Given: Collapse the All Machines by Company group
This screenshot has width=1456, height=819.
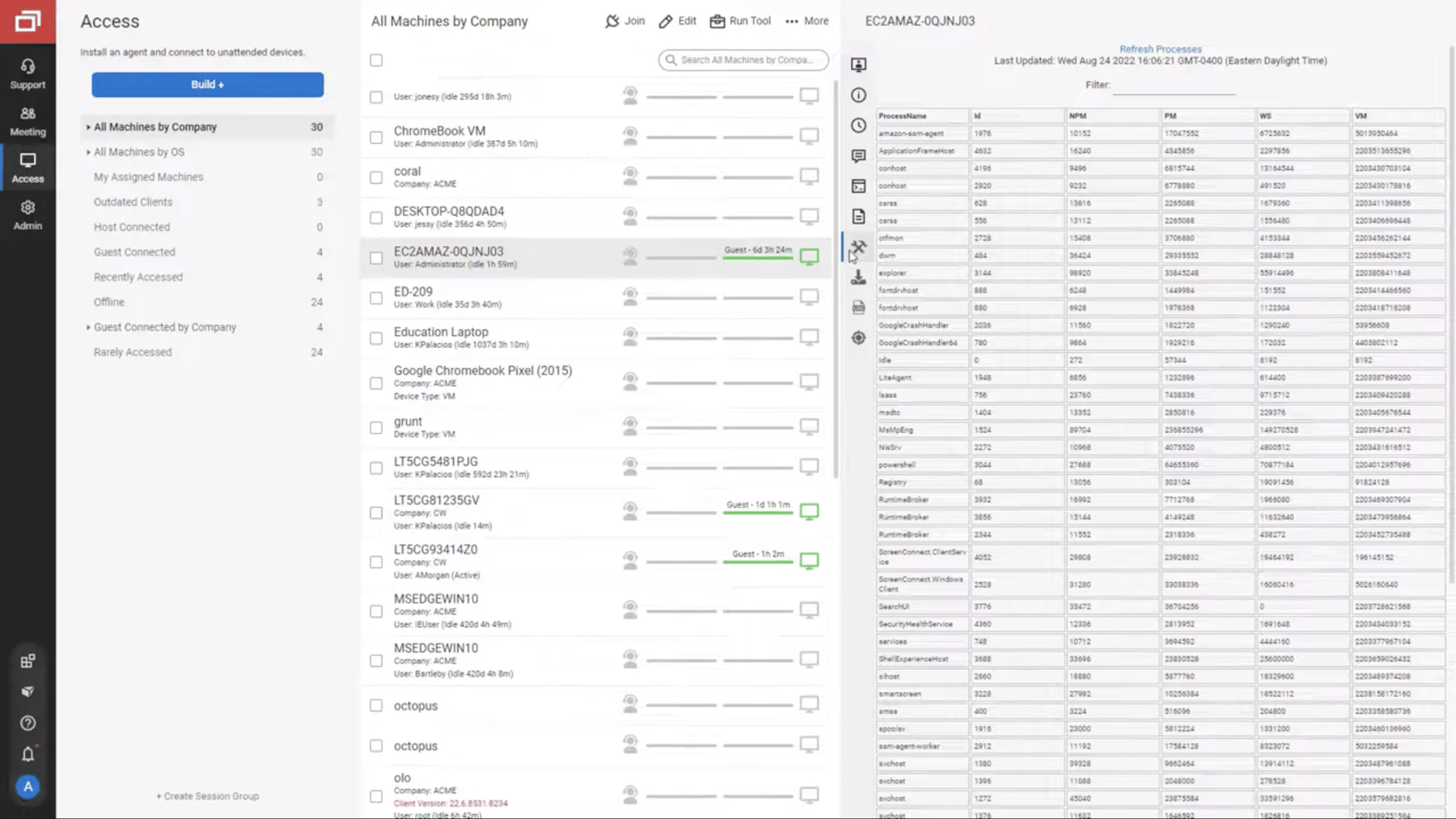Looking at the screenshot, I should [88, 126].
